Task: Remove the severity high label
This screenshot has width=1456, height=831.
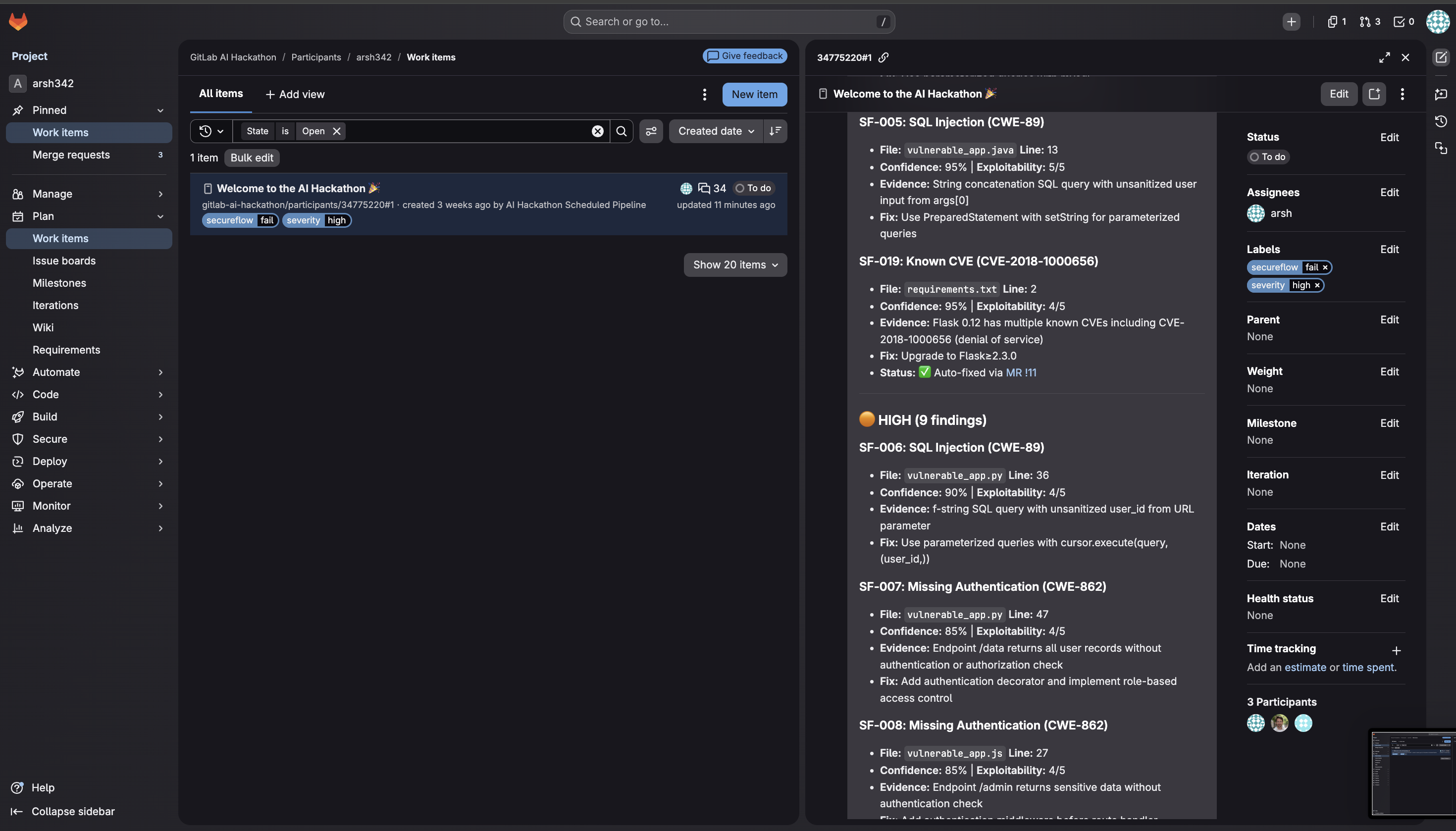Action: tap(1317, 285)
